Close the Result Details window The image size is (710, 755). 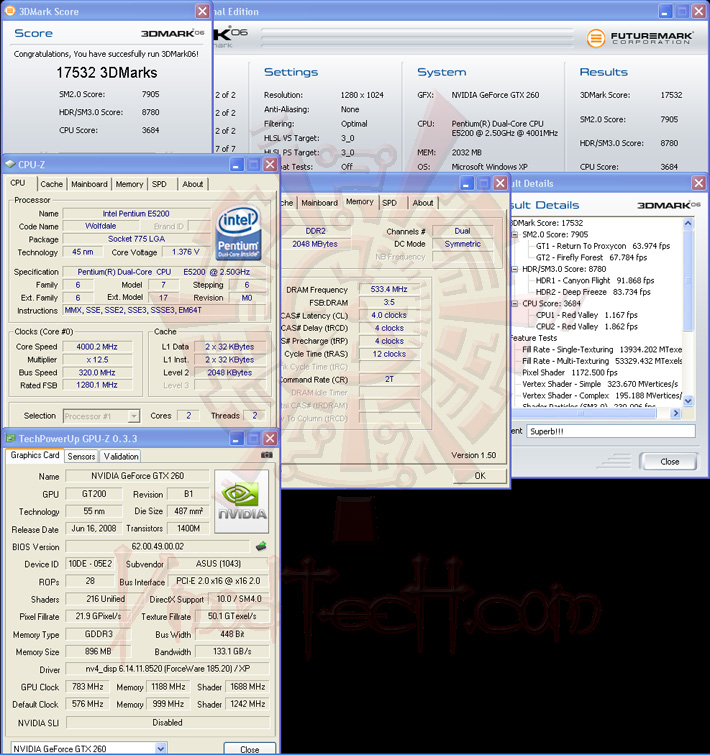click(x=698, y=183)
